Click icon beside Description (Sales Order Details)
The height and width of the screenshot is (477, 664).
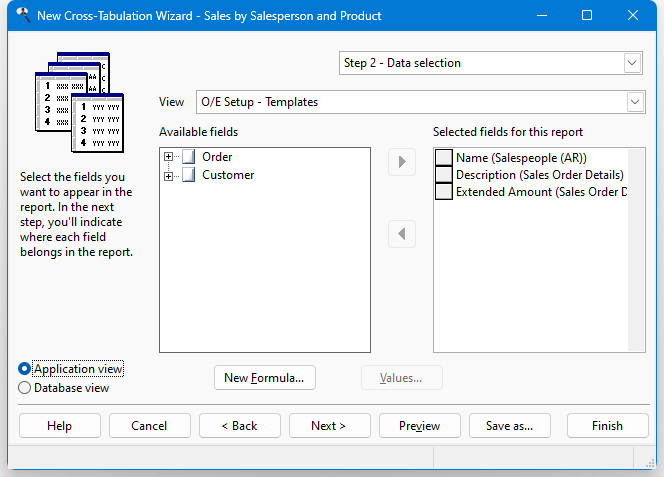pyautogui.click(x=444, y=174)
